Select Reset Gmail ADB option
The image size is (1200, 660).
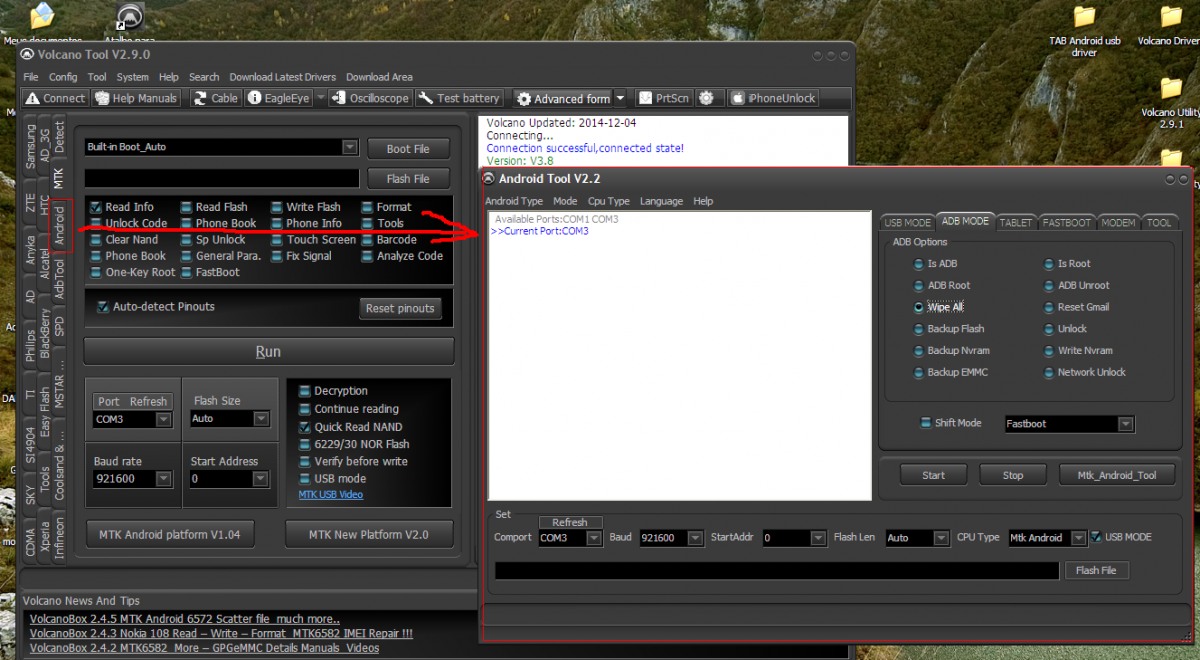[x=1076, y=307]
